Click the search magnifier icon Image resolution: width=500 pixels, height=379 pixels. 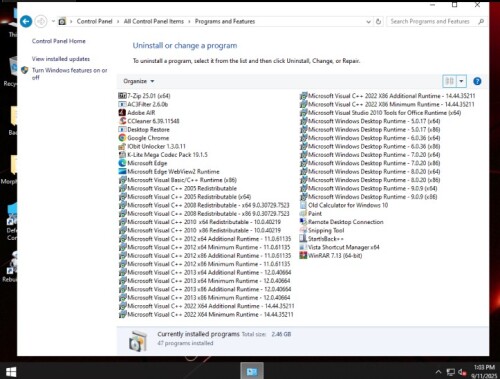coord(481,22)
